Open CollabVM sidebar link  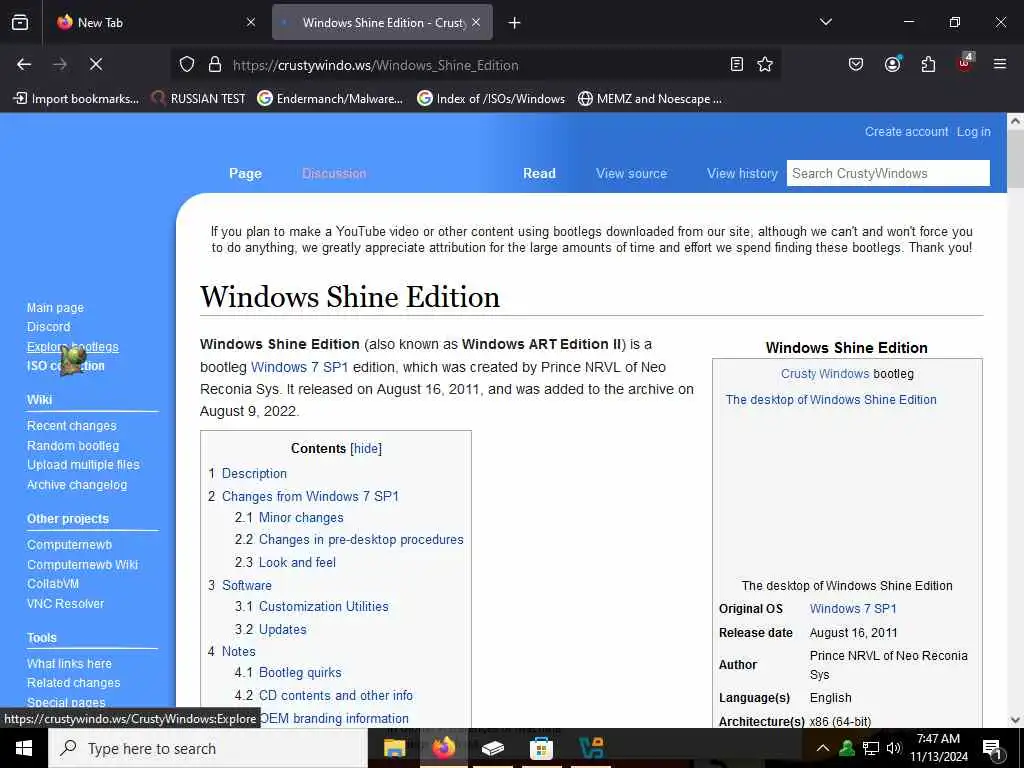point(53,584)
